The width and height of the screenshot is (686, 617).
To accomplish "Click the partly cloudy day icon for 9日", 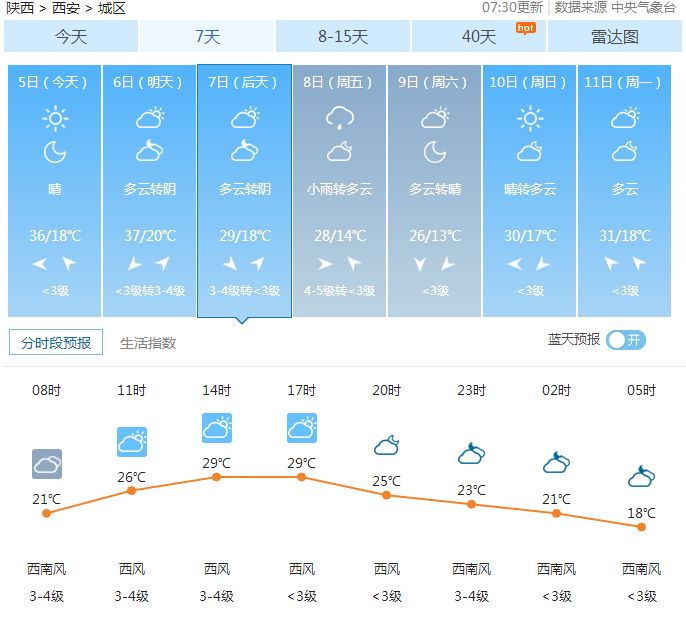I will [435, 118].
